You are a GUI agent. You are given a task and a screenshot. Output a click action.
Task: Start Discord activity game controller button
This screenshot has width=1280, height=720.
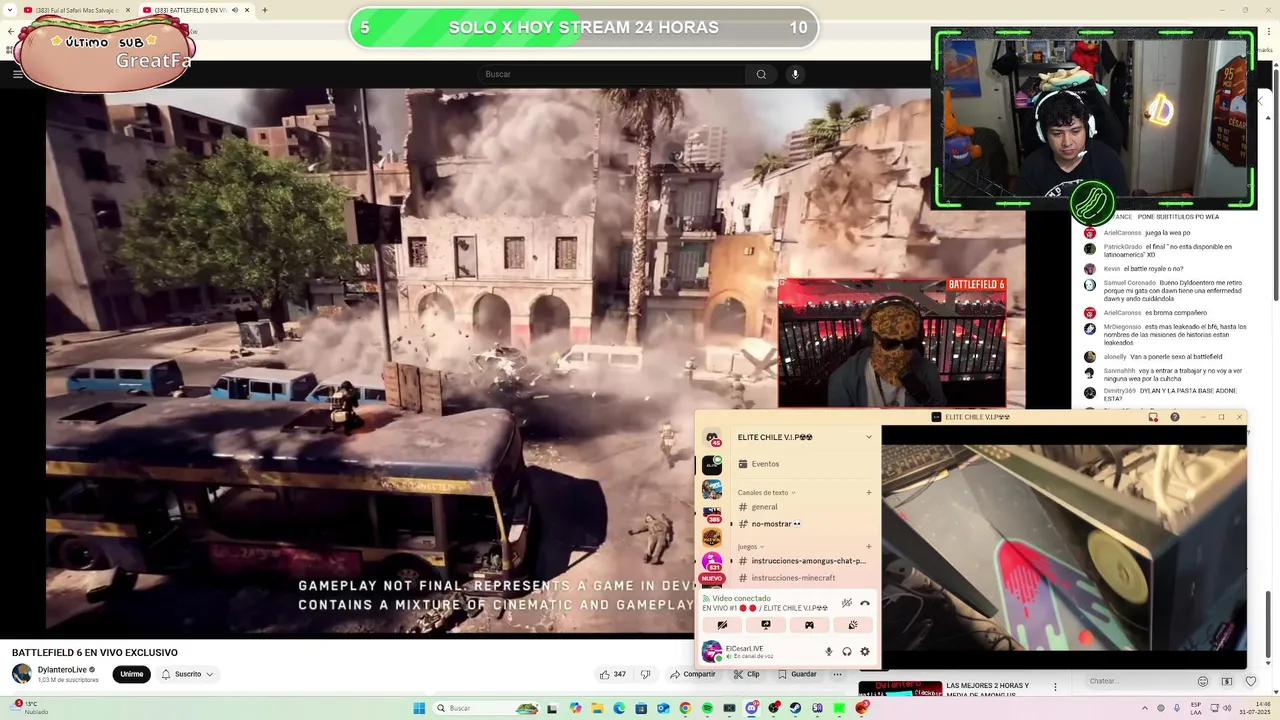(x=809, y=625)
